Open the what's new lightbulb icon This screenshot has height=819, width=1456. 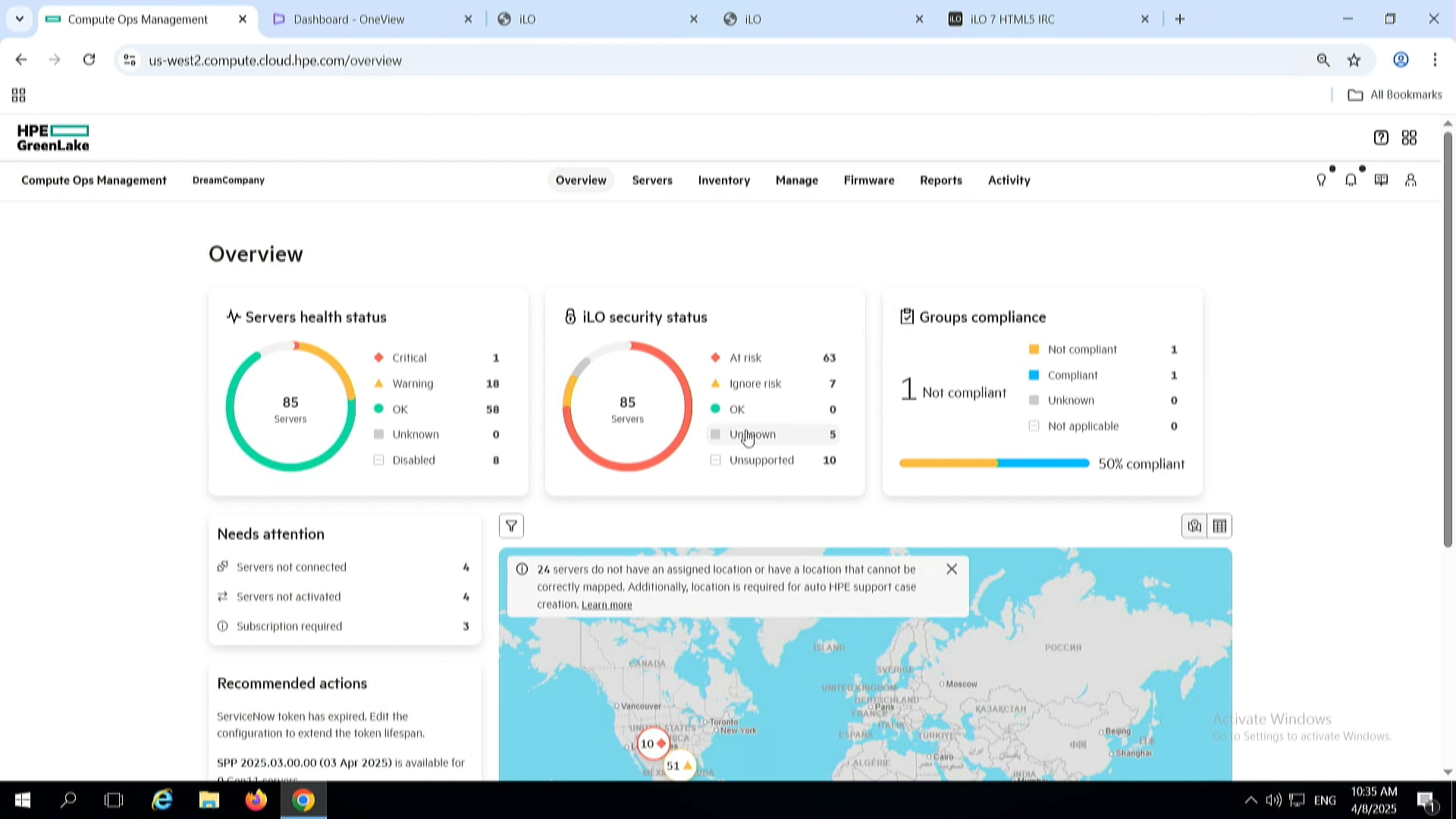pos(1322,180)
